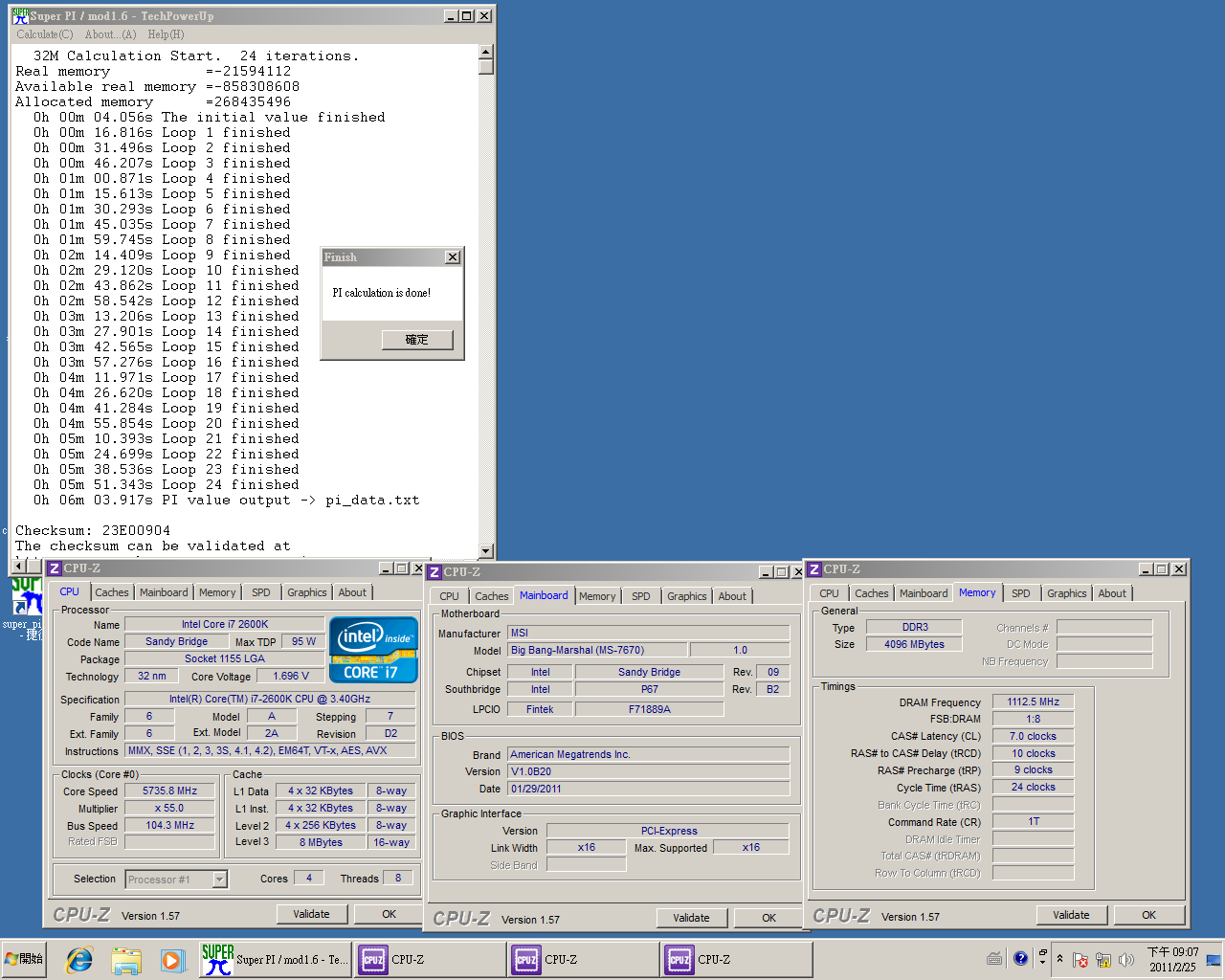Click the Intel Core i7 logo
The height and width of the screenshot is (980, 1225).
pyautogui.click(x=373, y=649)
